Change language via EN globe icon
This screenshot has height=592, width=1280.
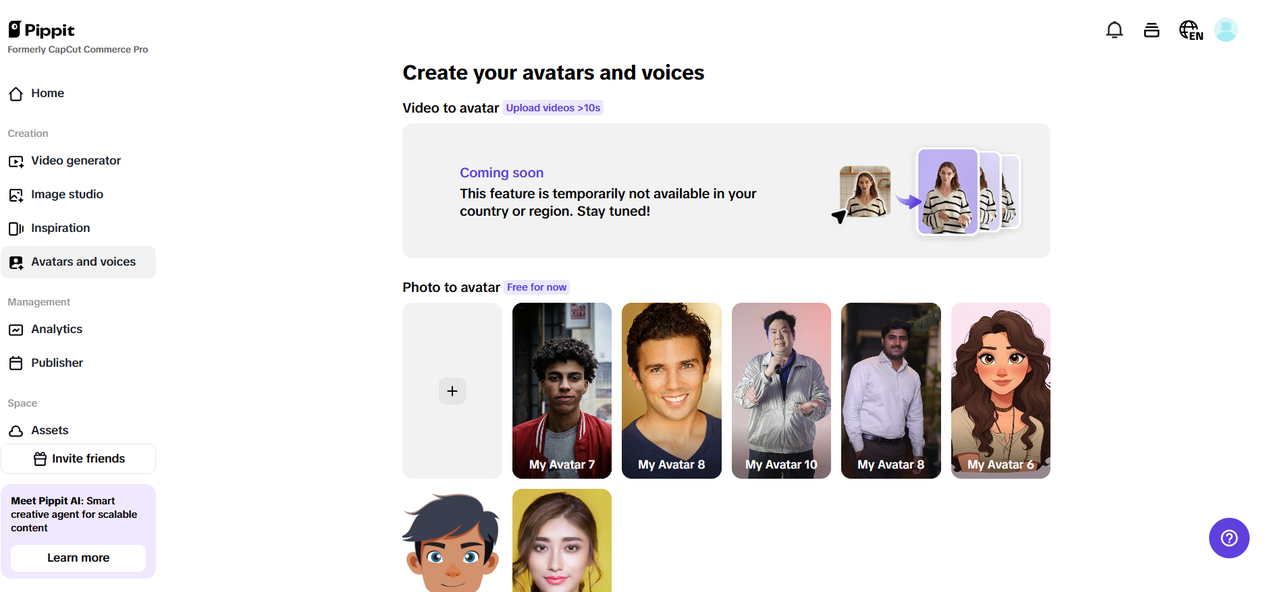1190,30
